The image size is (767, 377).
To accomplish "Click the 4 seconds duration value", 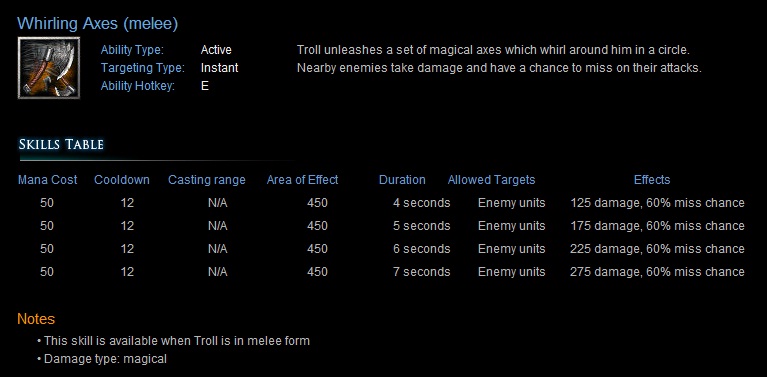I will point(422,203).
